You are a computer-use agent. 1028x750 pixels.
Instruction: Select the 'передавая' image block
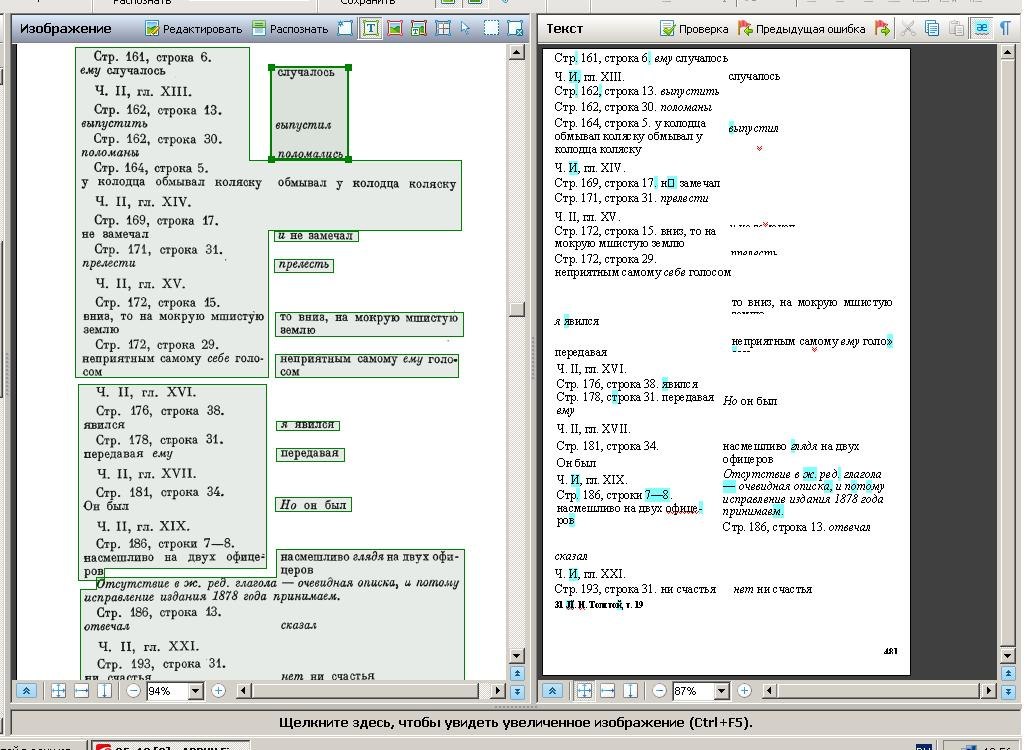309,453
